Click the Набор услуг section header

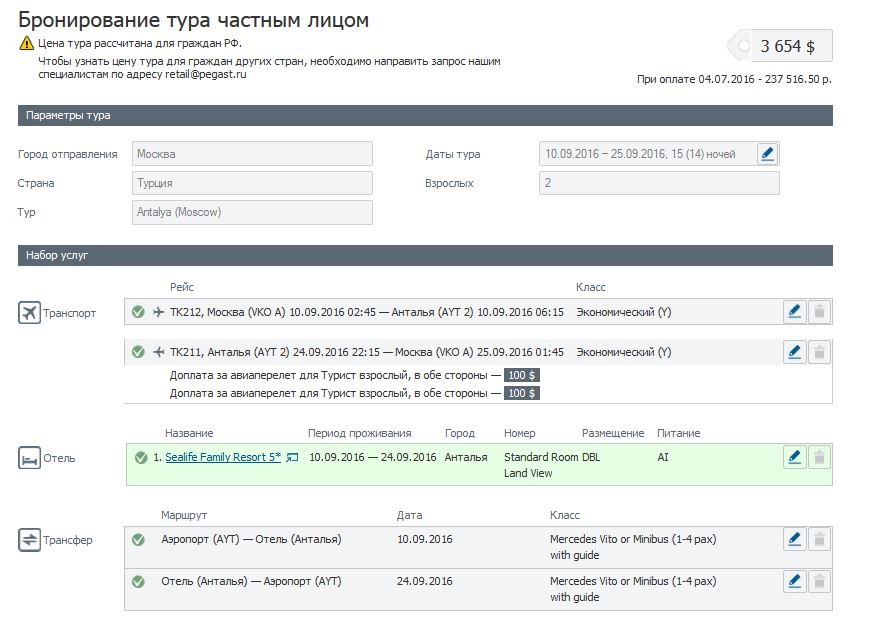(425, 255)
